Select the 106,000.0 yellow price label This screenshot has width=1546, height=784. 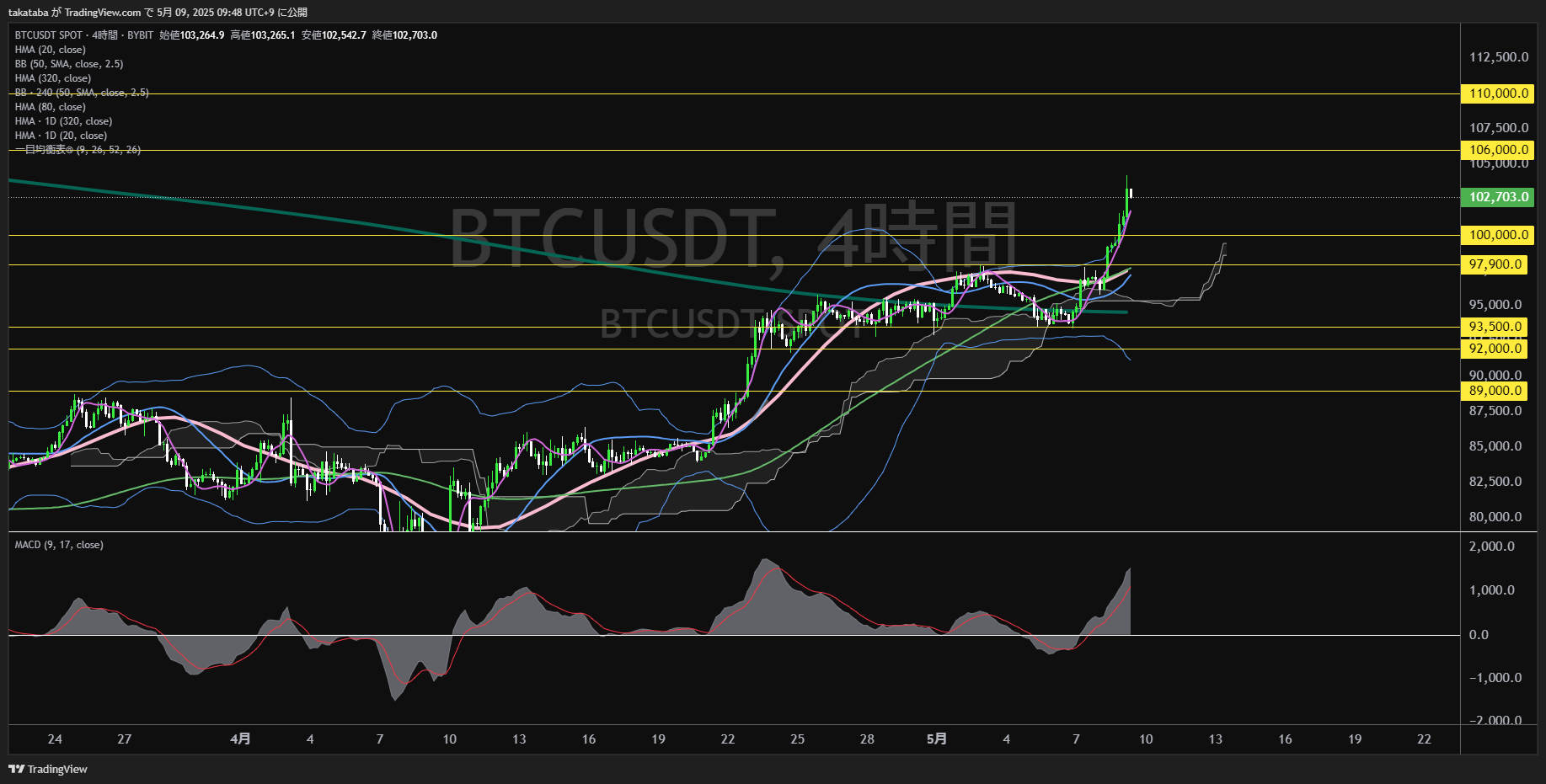tap(1497, 150)
